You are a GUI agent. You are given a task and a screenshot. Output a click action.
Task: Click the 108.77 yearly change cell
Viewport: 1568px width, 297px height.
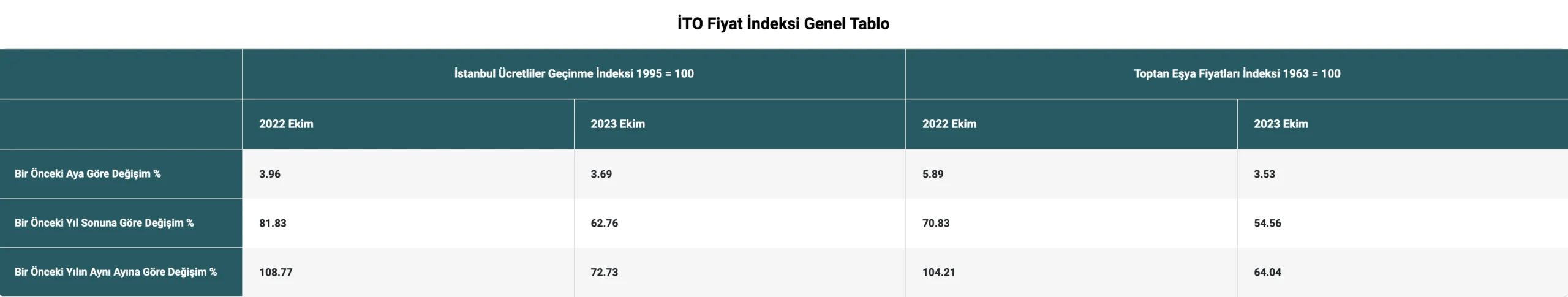(x=276, y=272)
